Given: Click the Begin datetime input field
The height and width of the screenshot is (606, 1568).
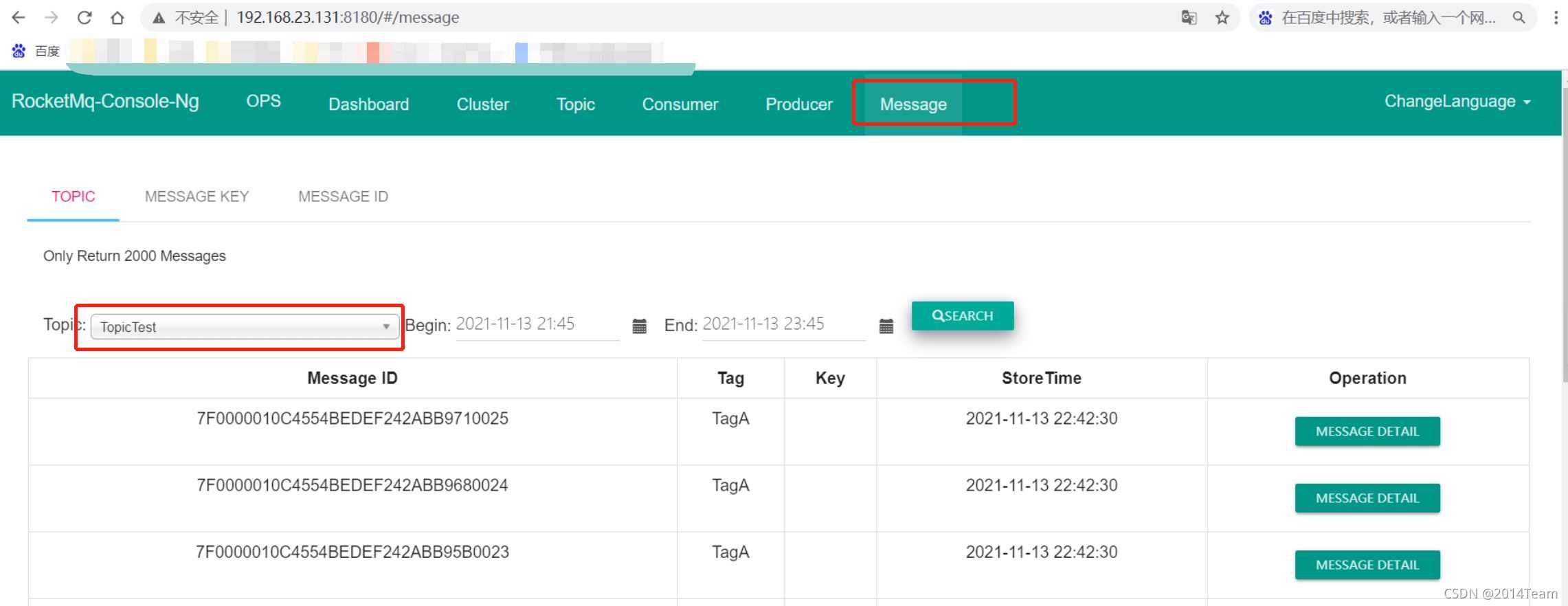Looking at the screenshot, I should (x=536, y=324).
